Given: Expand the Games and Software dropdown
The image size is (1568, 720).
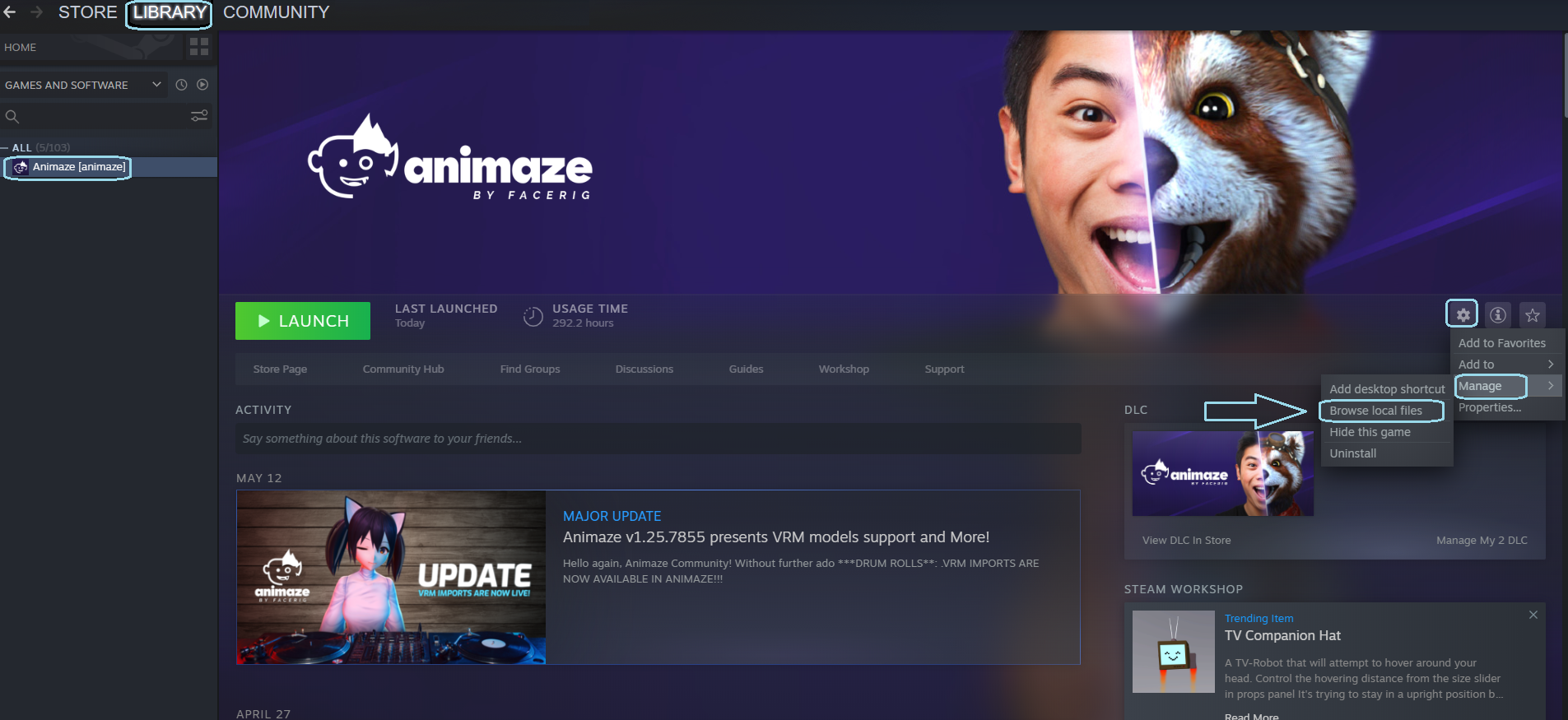Looking at the screenshot, I should click(x=156, y=84).
